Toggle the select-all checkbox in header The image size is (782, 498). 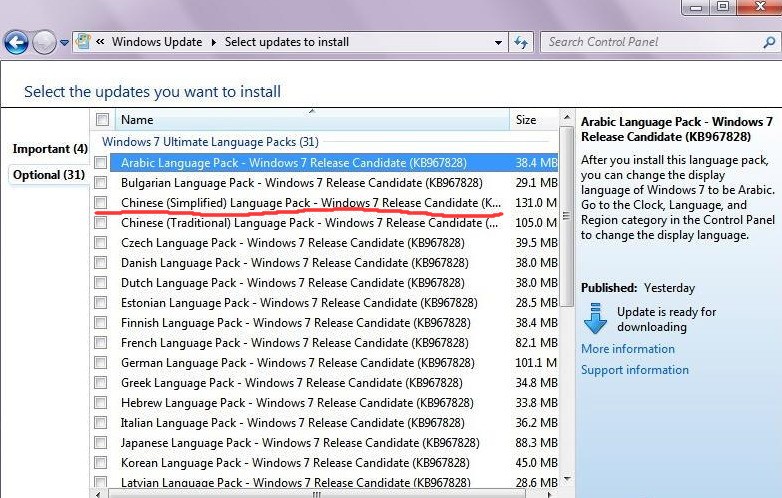(x=101, y=120)
